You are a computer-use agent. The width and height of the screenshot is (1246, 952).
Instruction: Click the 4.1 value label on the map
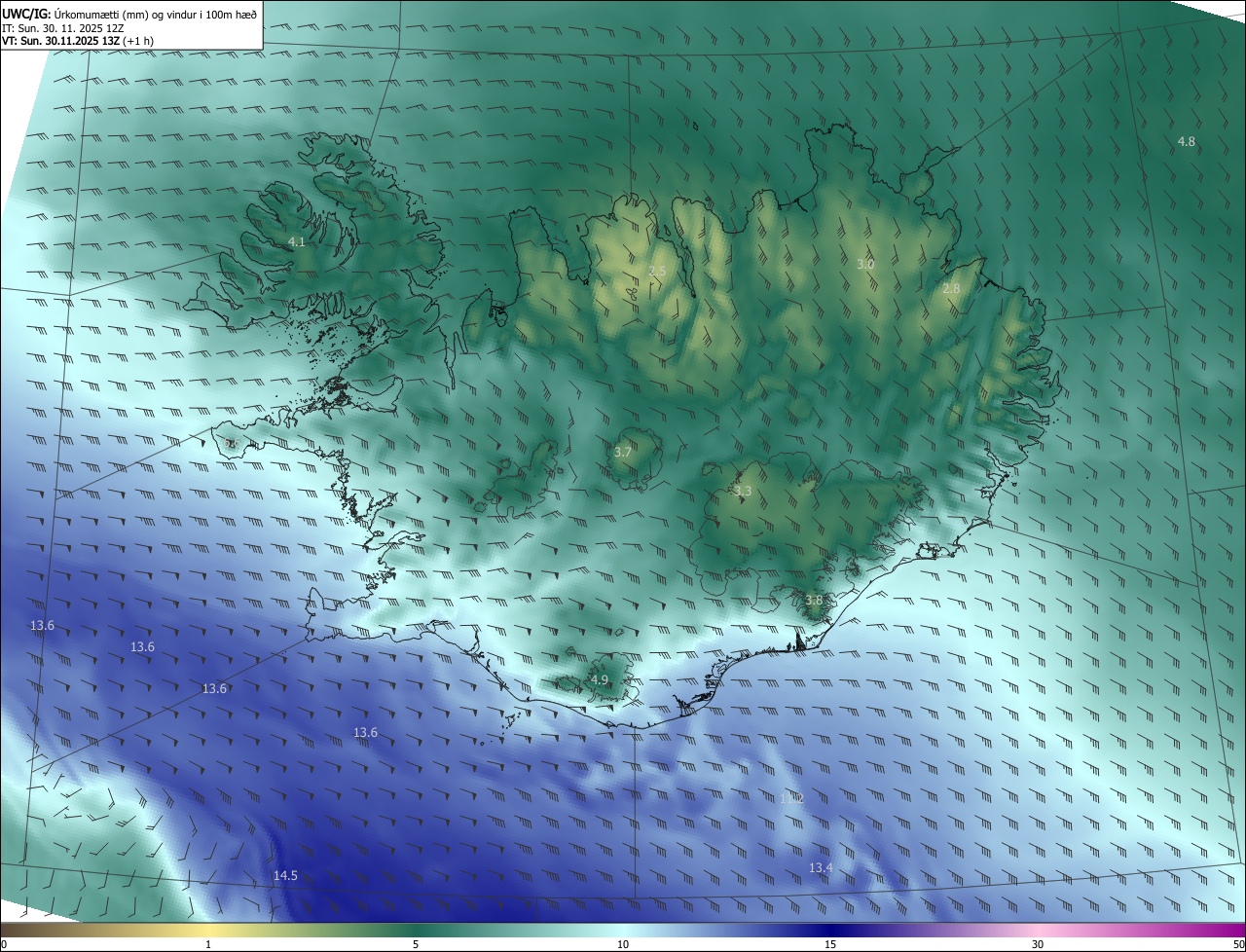click(x=297, y=241)
